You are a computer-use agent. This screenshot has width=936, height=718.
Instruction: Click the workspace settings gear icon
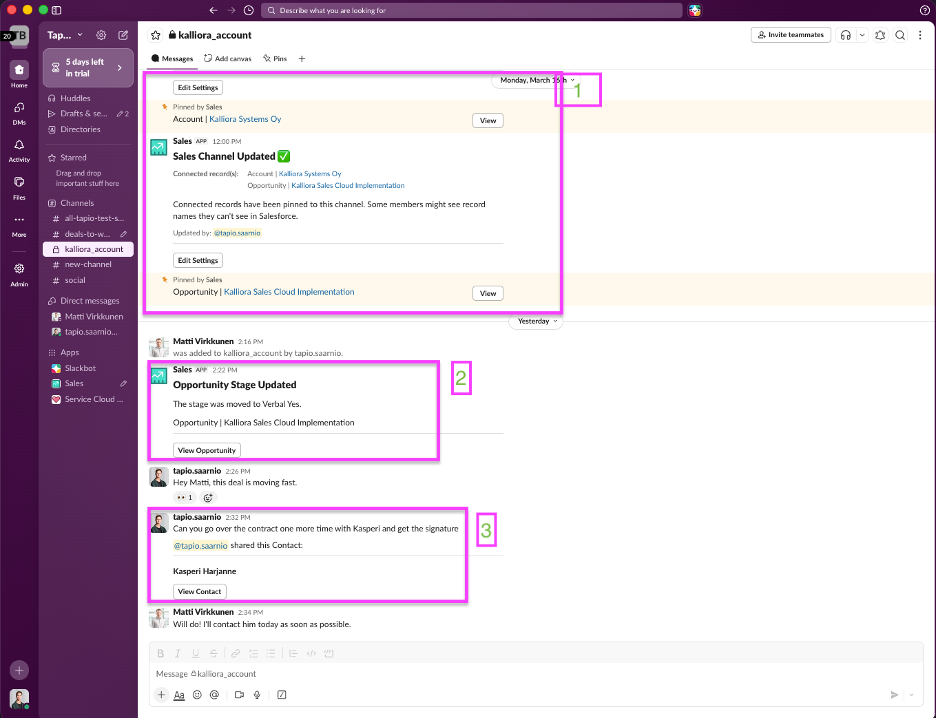[101, 35]
